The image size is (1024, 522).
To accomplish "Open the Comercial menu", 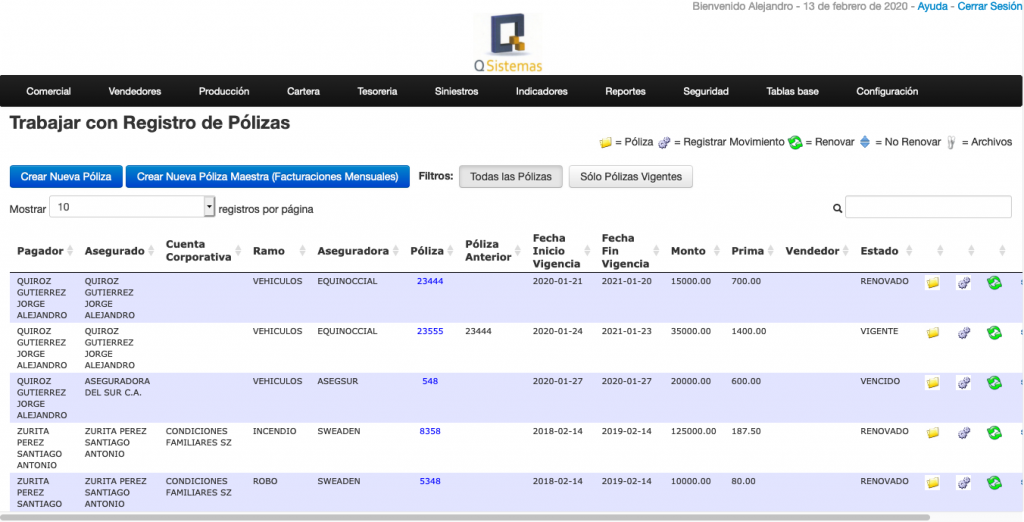I will coord(48,91).
